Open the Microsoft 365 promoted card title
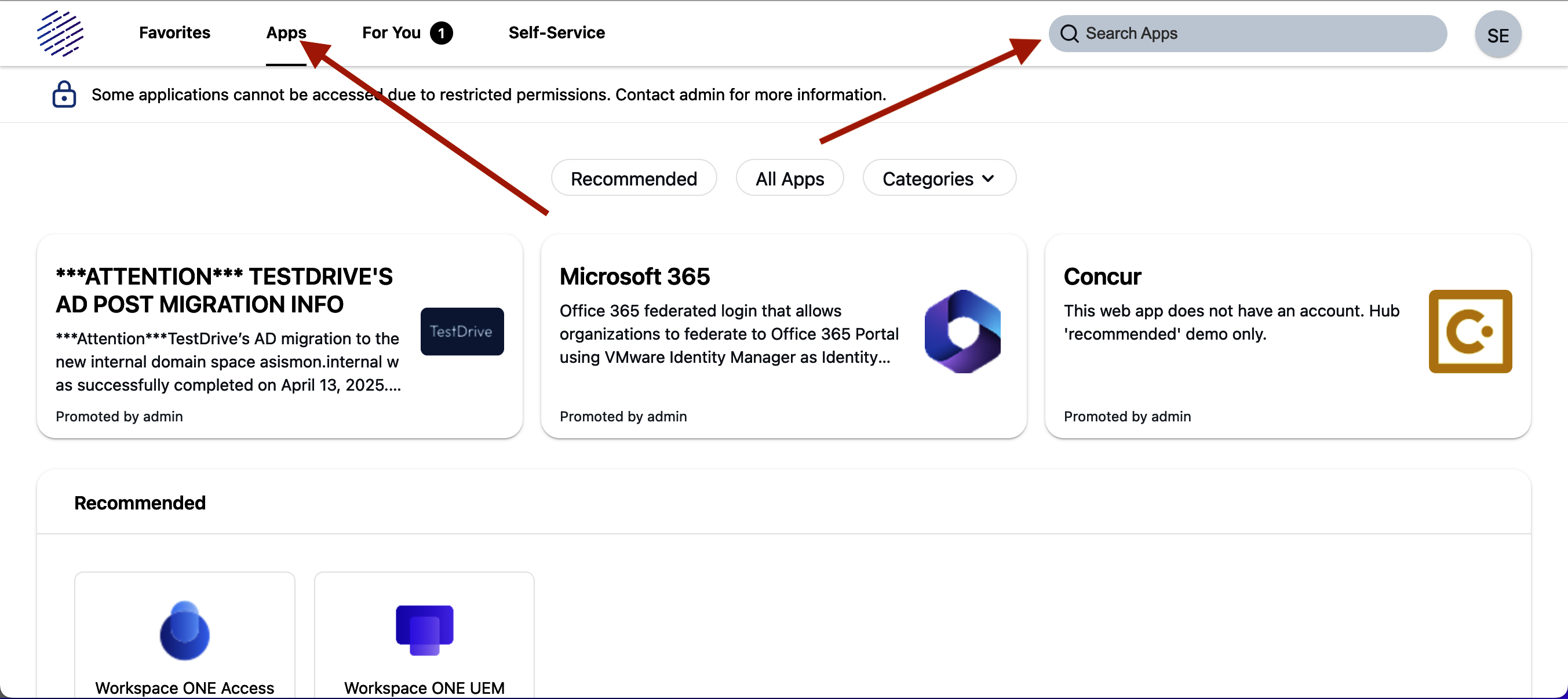Image resolution: width=1568 pixels, height=699 pixels. (x=635, y=276)
